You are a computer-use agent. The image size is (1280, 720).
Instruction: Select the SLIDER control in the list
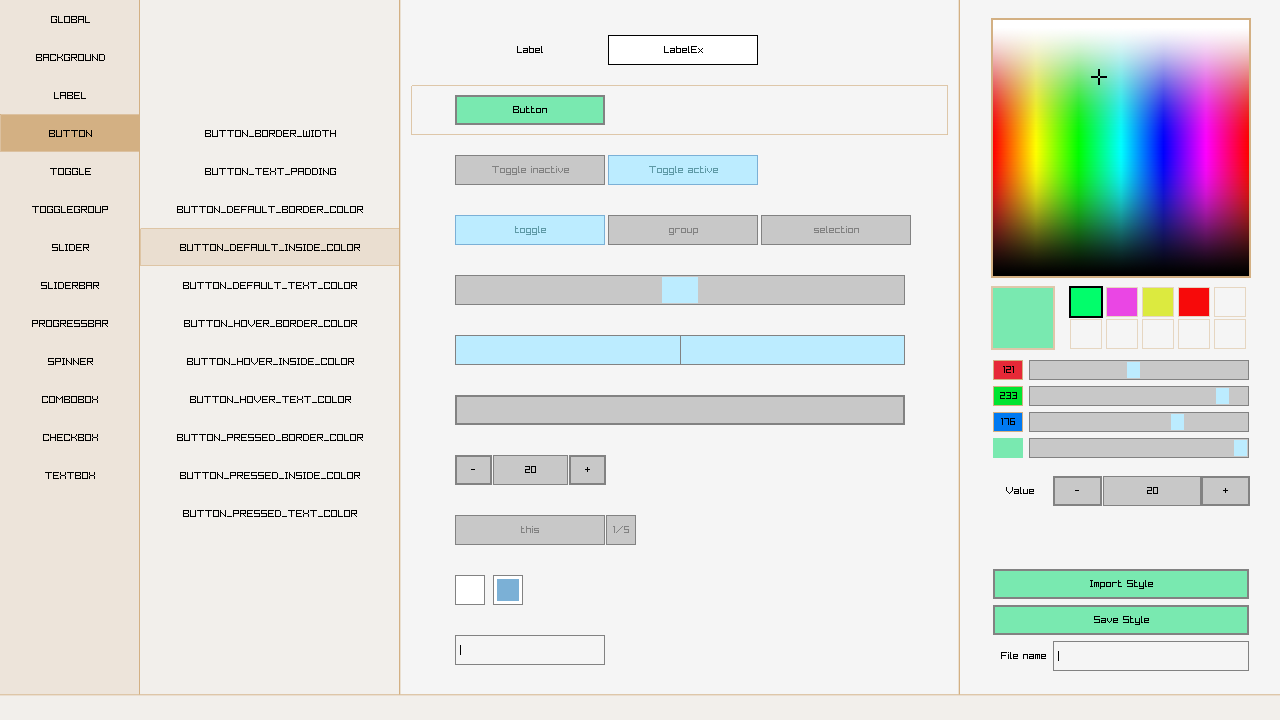pyautogui.click(x=70, y=248)
